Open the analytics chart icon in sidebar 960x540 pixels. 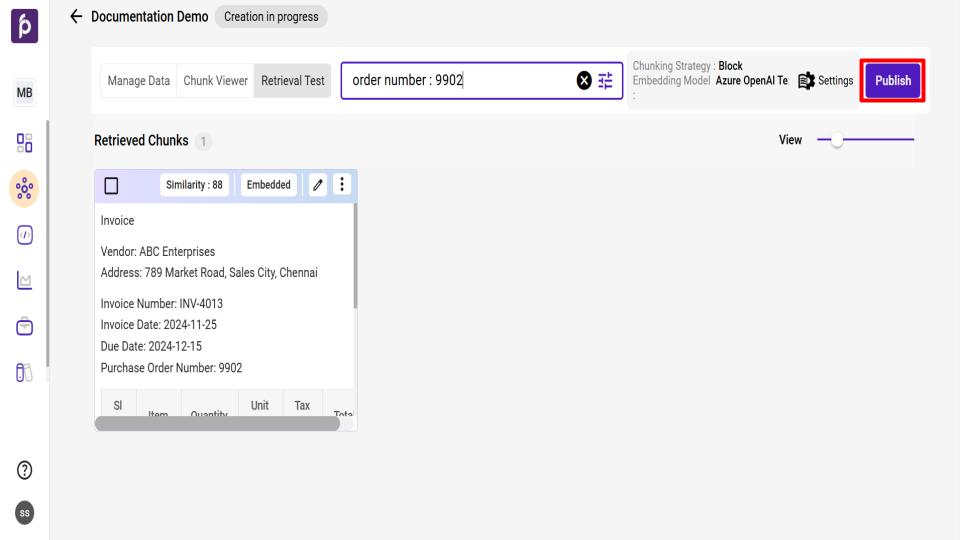click(24, 281)
